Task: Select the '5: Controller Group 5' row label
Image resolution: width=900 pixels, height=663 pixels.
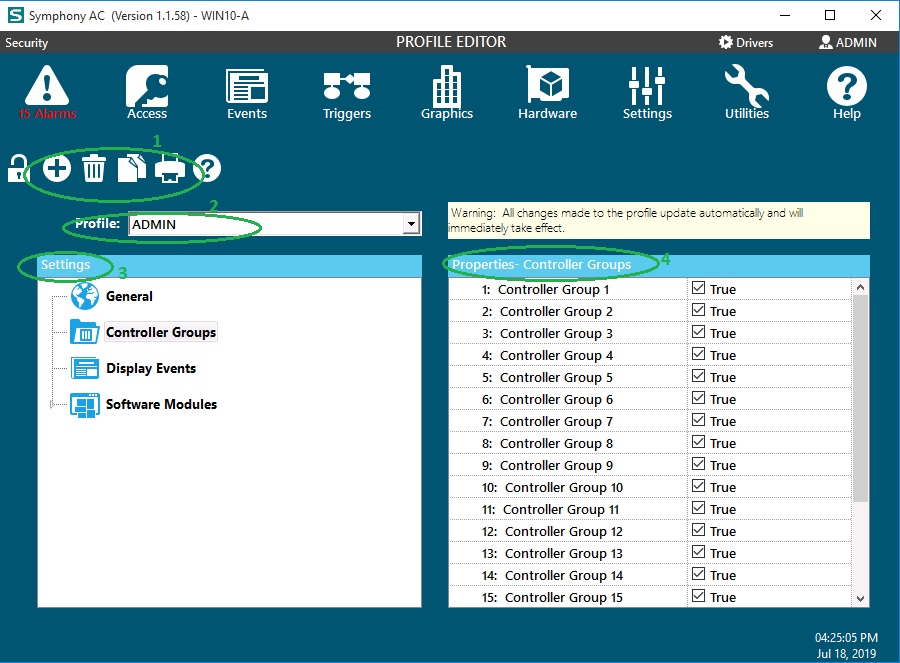Action: coord(548,377)
